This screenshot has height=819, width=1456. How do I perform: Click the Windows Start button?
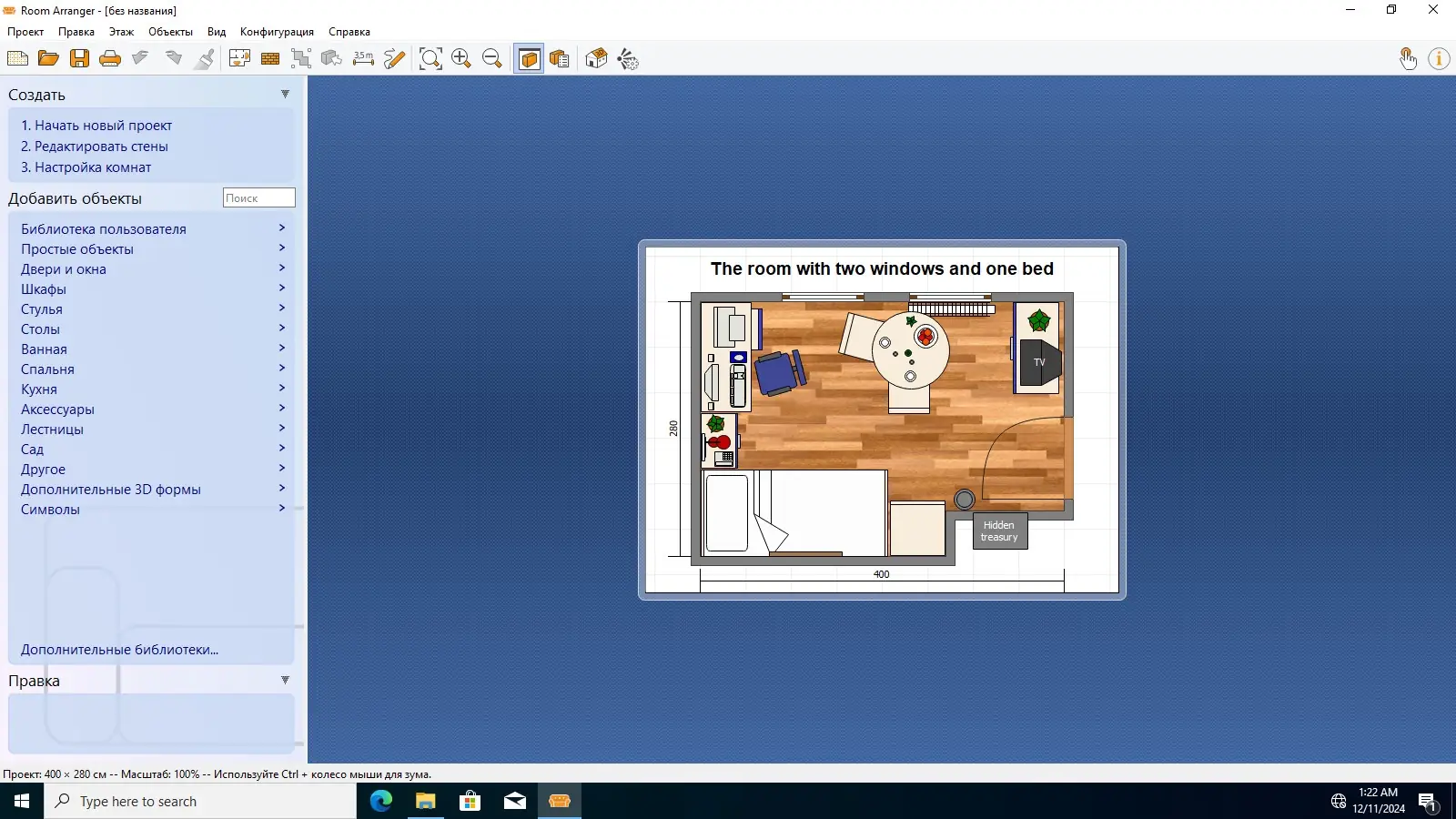coord(22,801)
